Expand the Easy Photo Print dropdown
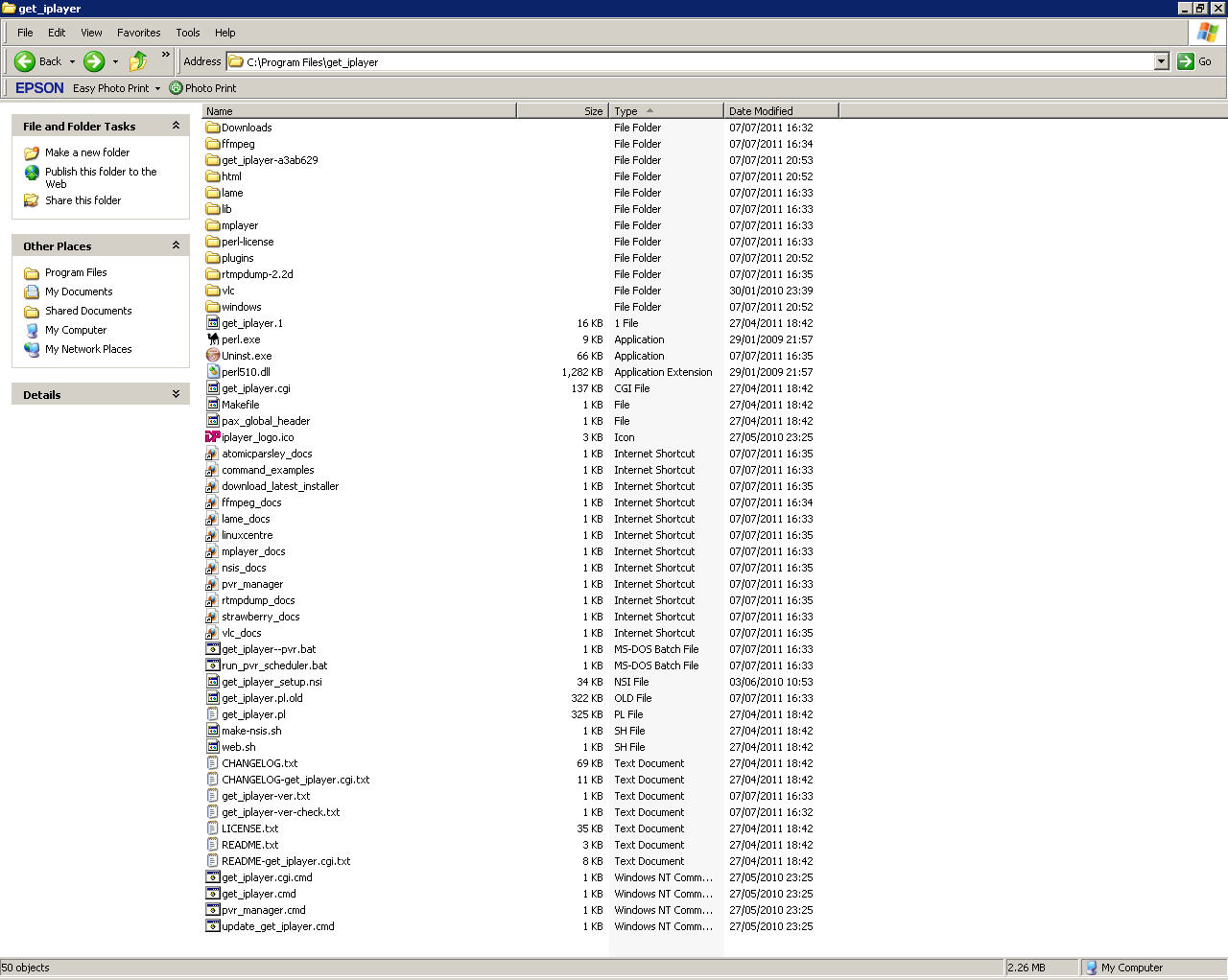1228x980 pixels. point(157,88)
